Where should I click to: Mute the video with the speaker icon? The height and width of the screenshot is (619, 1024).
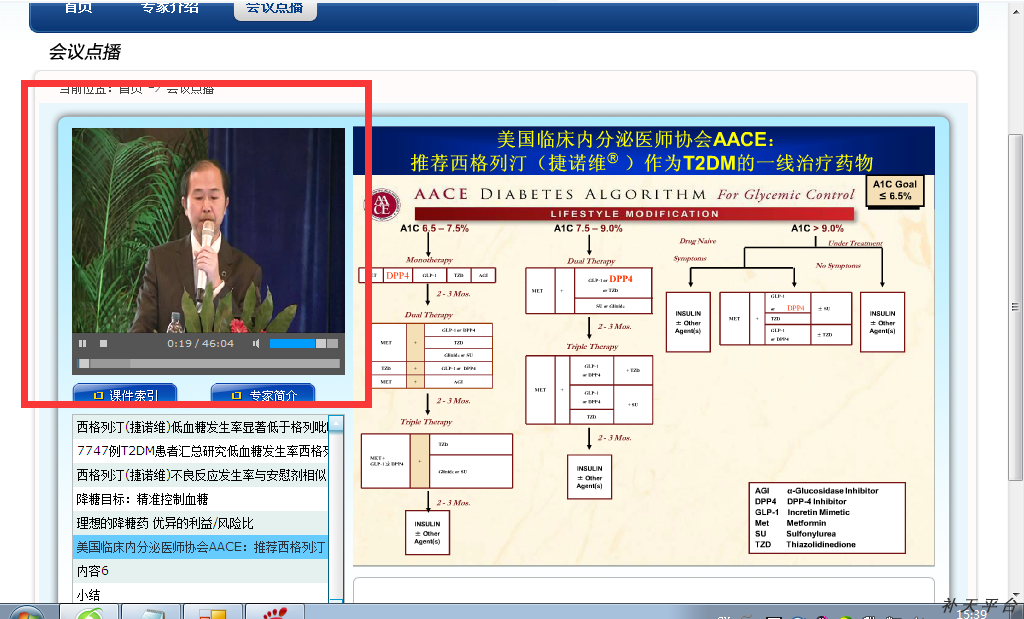(x=256, y=343)
